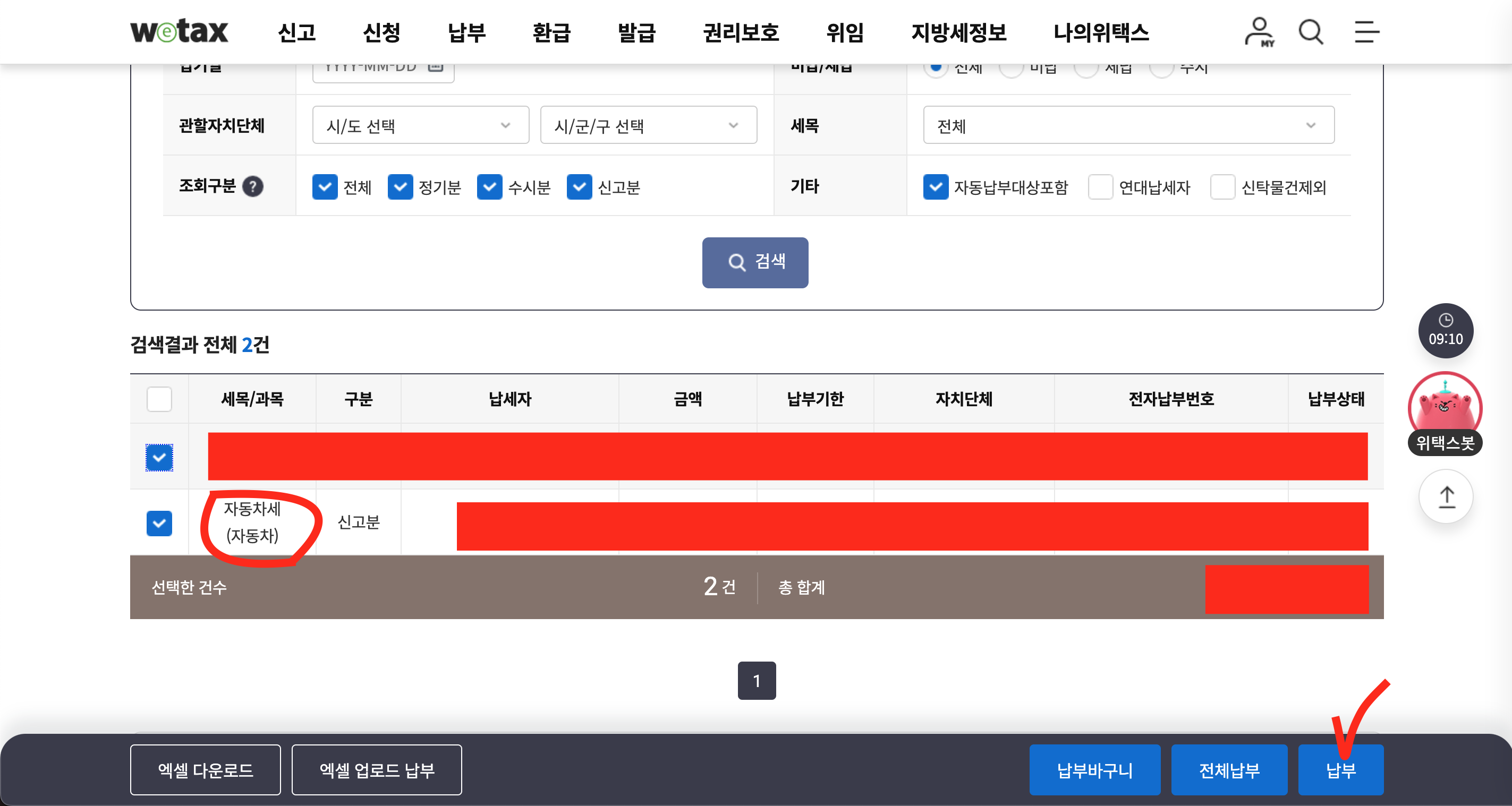This screenshot has height=806, width=1512.
Task: Click the scroll-to-top arrow button
Action: click(x=1446, y=497)
